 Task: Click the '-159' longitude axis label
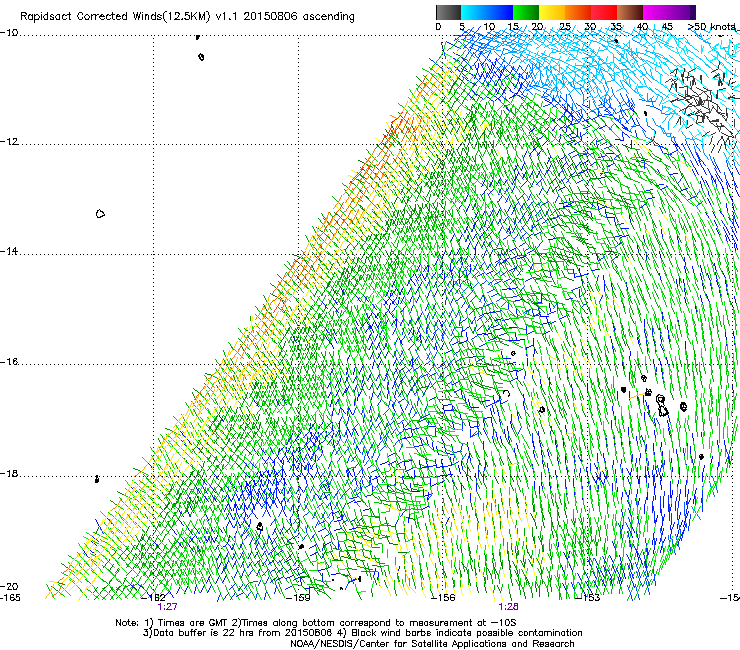click(x=298, y=598)
